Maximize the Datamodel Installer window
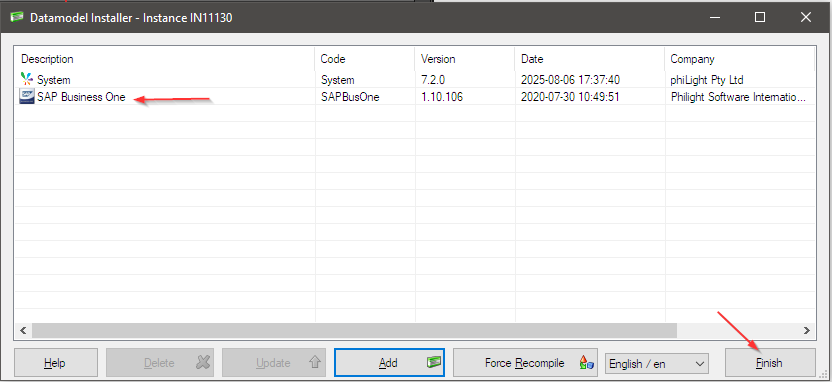 [760, 17]
